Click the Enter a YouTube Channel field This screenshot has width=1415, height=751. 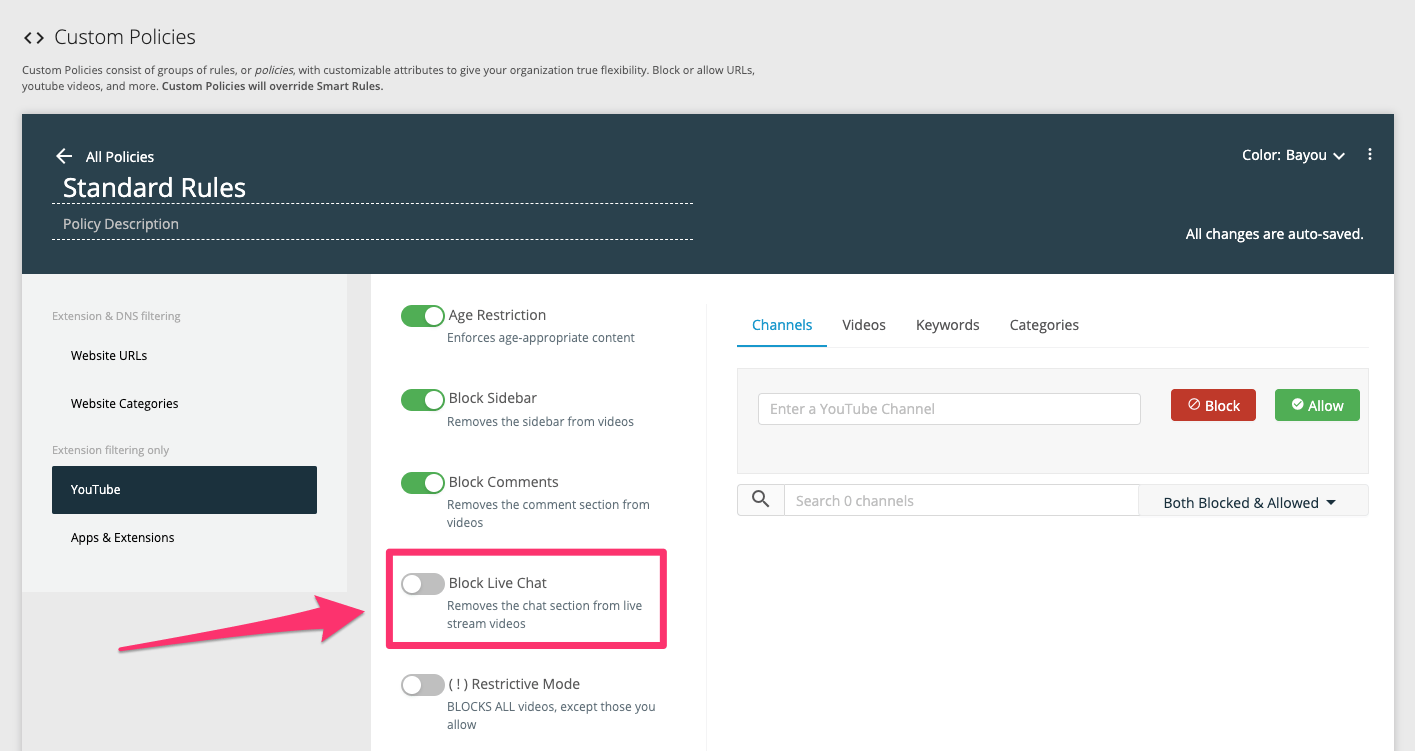point(949,409)
